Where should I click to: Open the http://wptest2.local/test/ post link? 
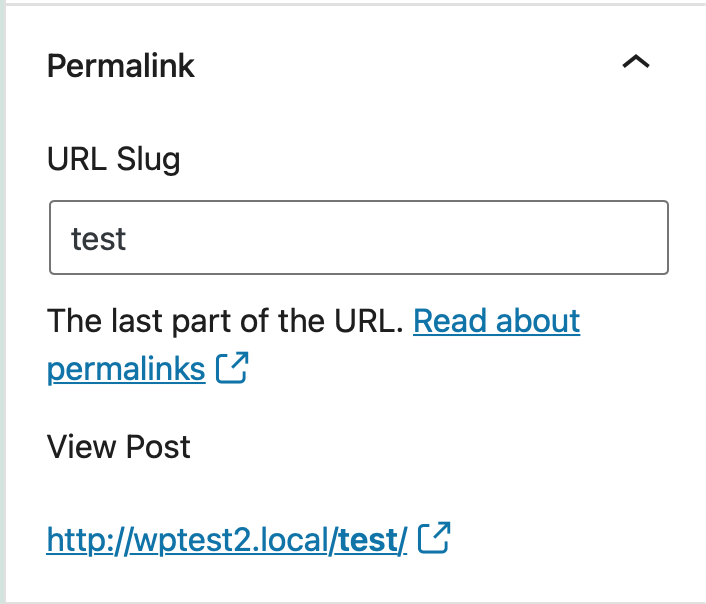[x=226, y=540]
